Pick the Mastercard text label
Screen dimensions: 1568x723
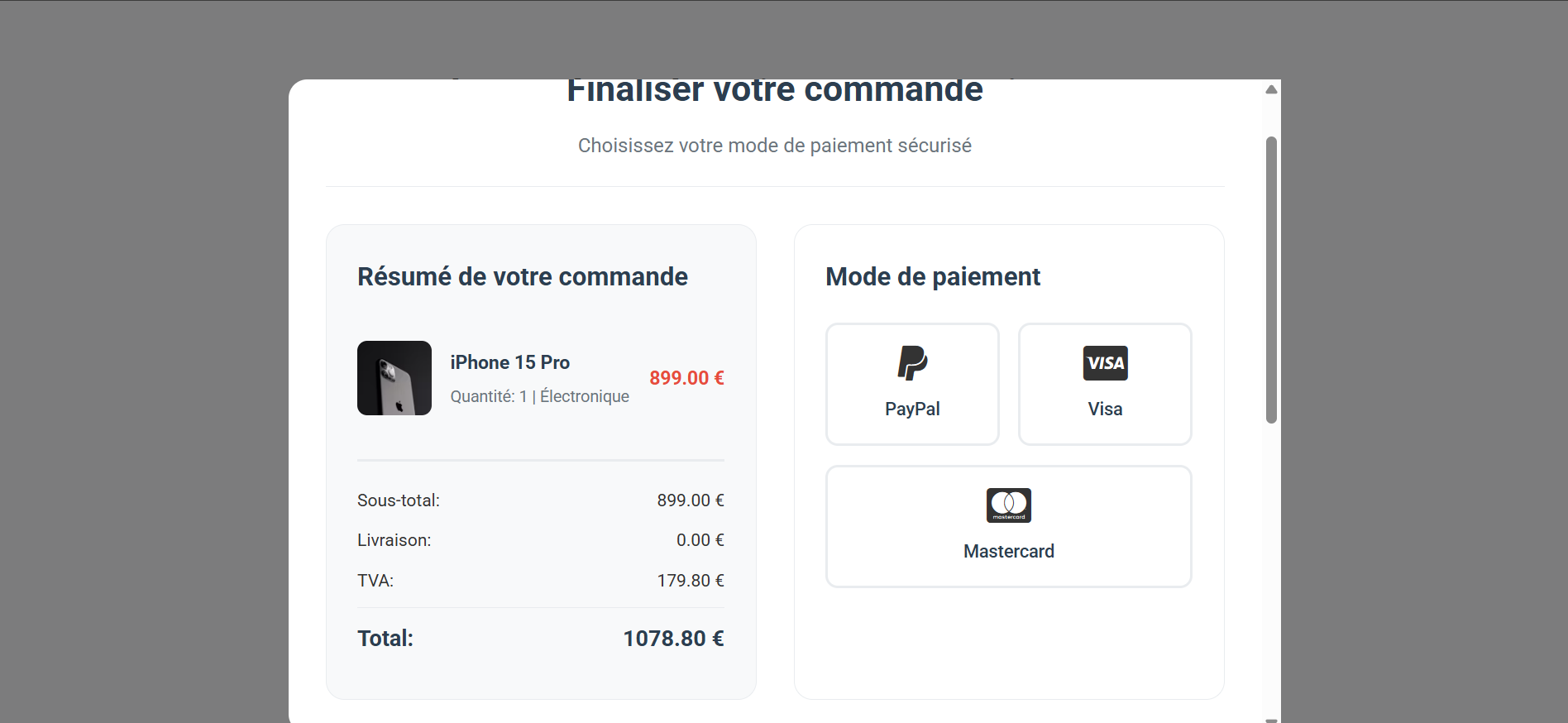(1008, 552)
